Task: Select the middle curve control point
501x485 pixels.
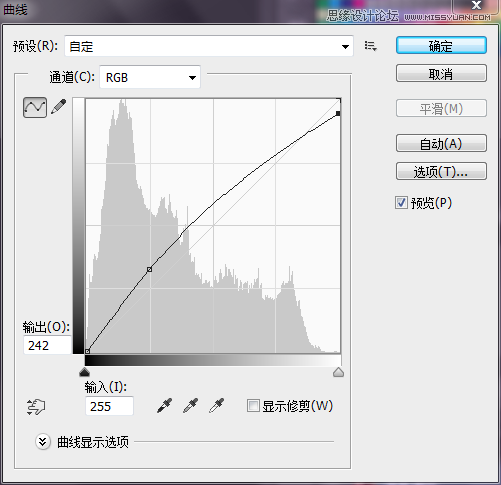Action: [149, 269]
